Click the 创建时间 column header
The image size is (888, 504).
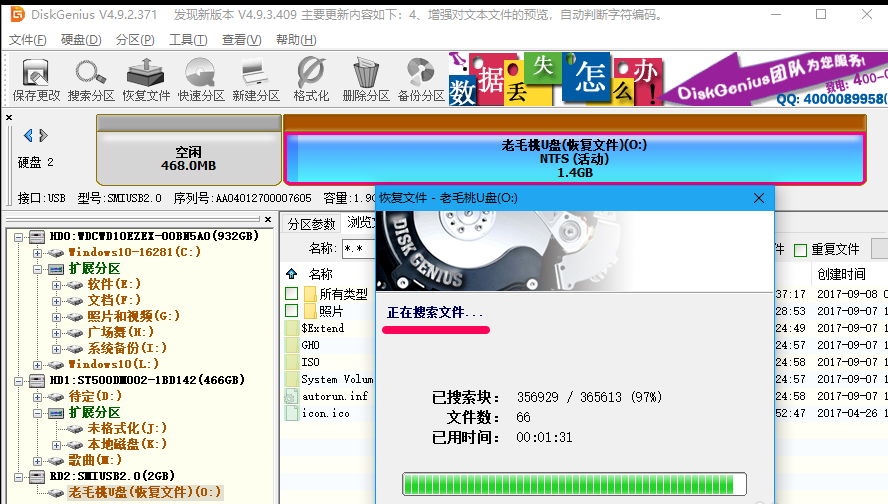(842, 274)
